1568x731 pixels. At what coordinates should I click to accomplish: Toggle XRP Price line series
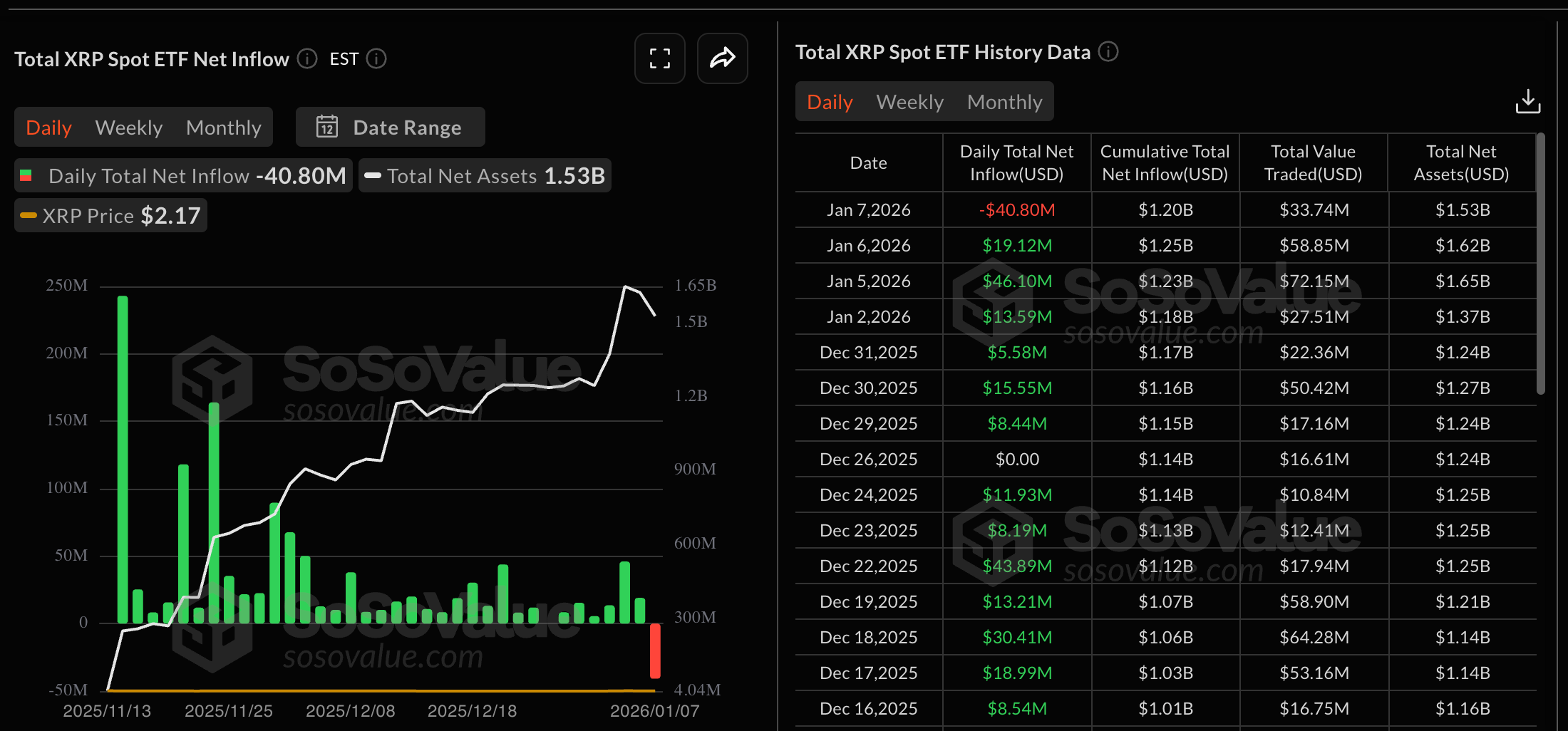[110, 216]
